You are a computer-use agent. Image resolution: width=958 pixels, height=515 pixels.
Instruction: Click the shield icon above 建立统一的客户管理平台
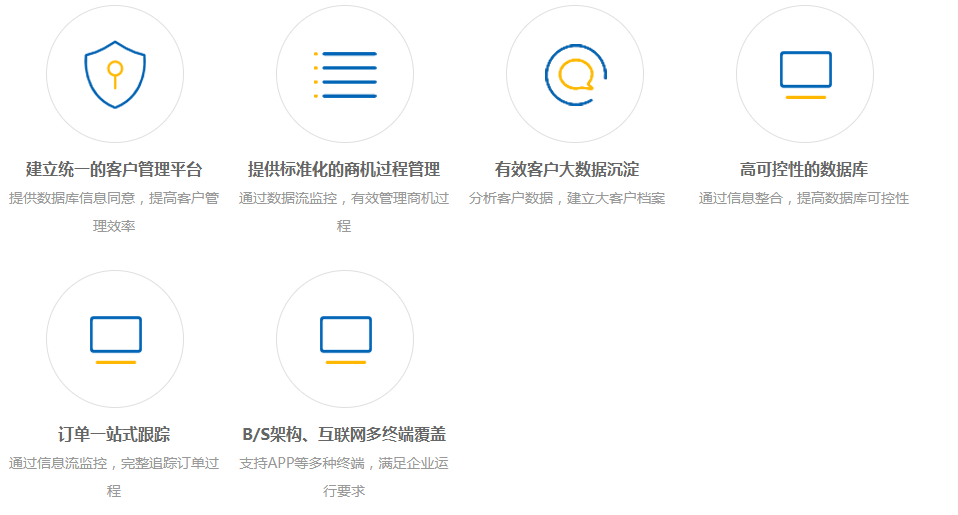pos(115,74)
